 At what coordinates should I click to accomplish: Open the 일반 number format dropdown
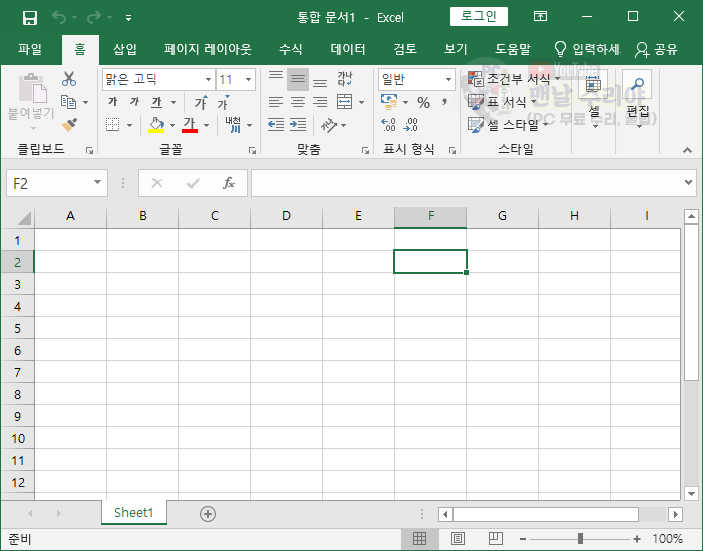(448, 79)
